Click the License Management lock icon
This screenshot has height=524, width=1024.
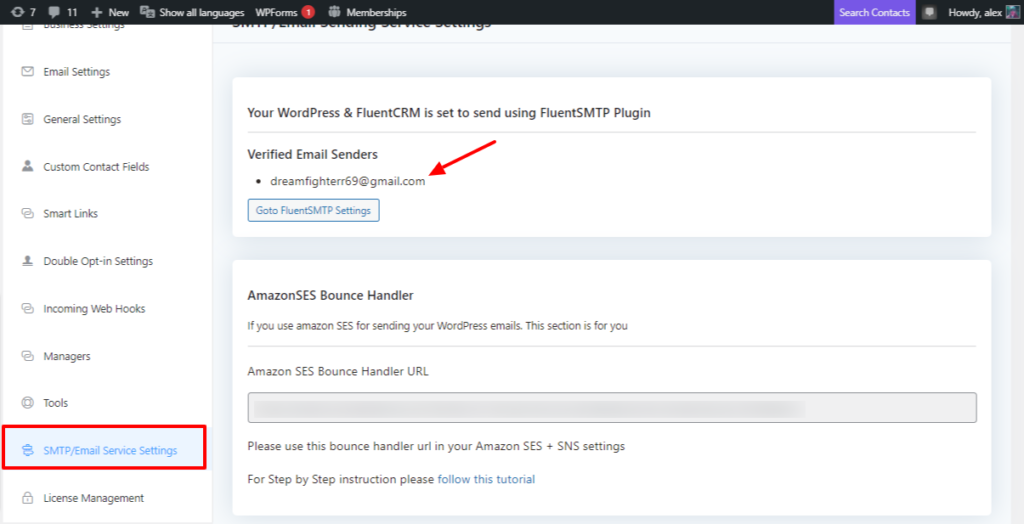(x=27, y=498)
